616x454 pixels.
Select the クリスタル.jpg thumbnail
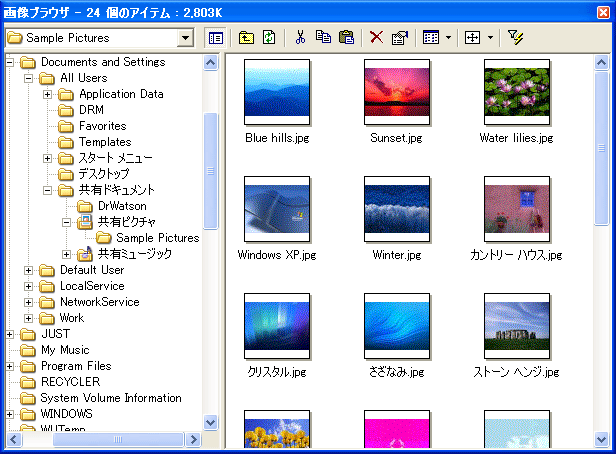[277, 326]
